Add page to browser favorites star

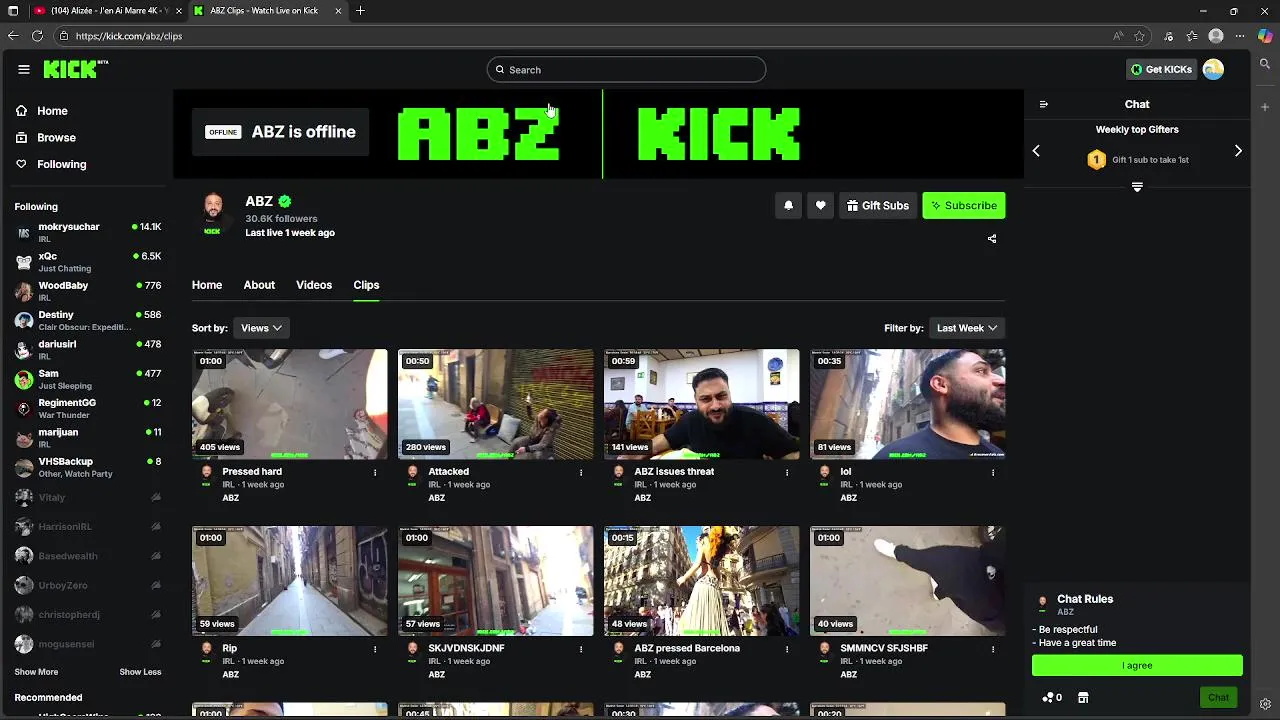pyautogui.click(x=1139, y=36)
